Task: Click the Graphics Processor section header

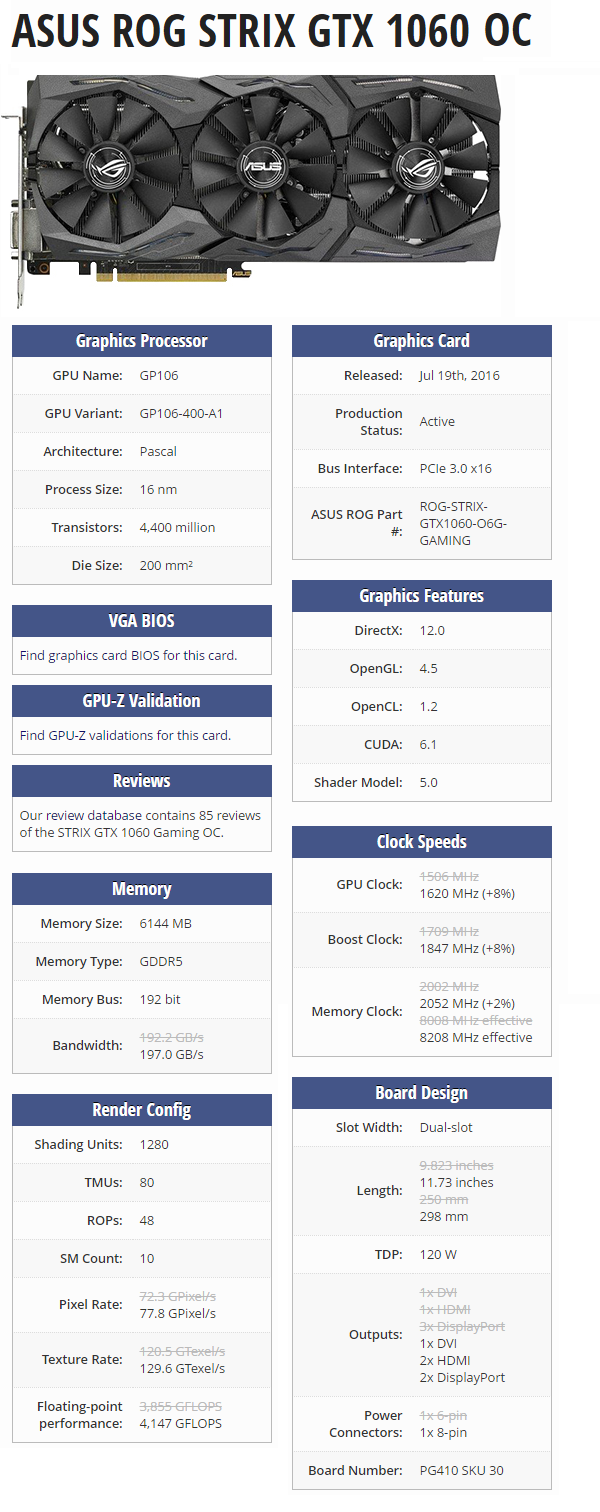Action: tap(142, 341)
